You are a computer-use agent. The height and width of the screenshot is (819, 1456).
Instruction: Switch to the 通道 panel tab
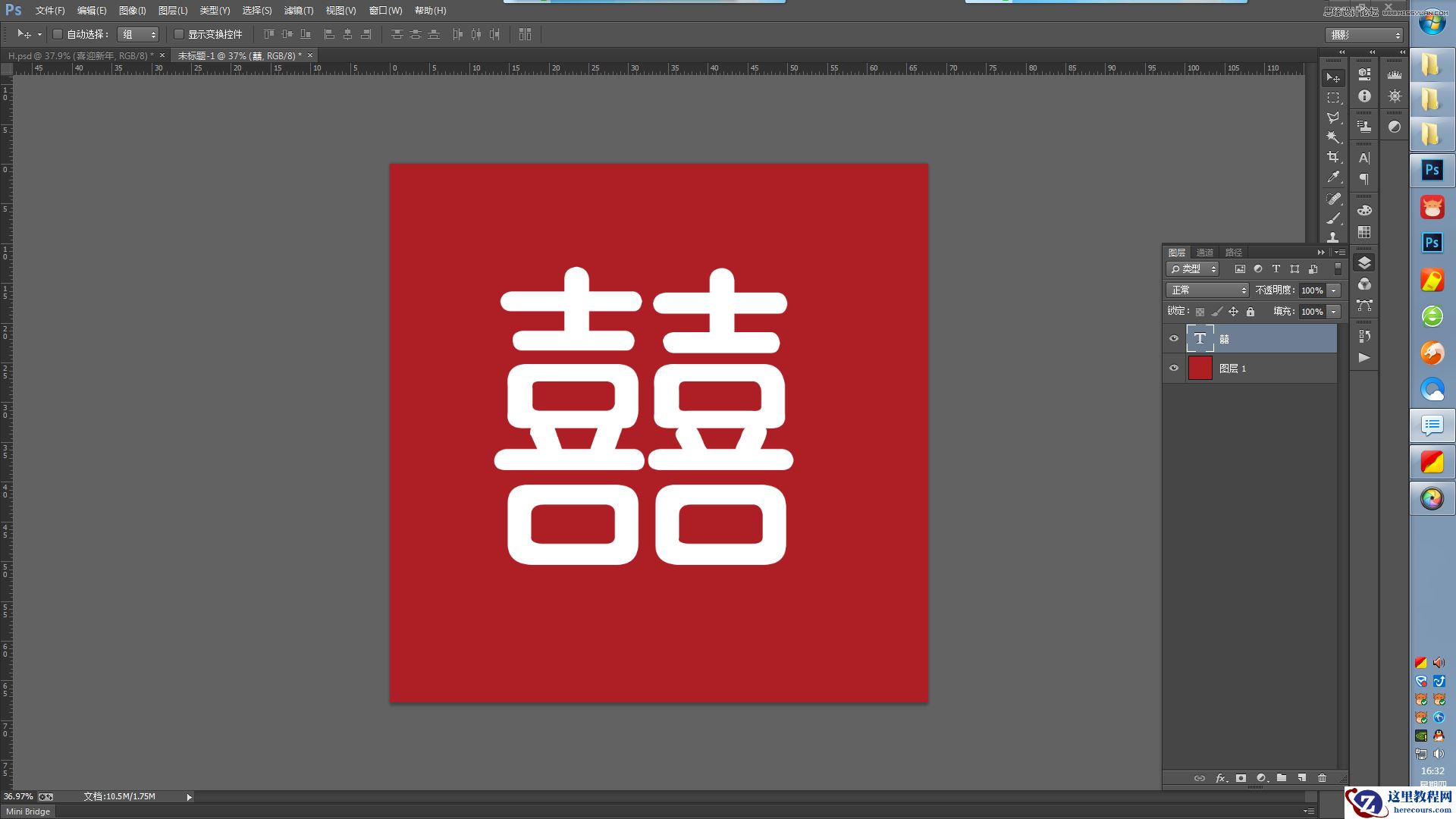click(1205, 252)
